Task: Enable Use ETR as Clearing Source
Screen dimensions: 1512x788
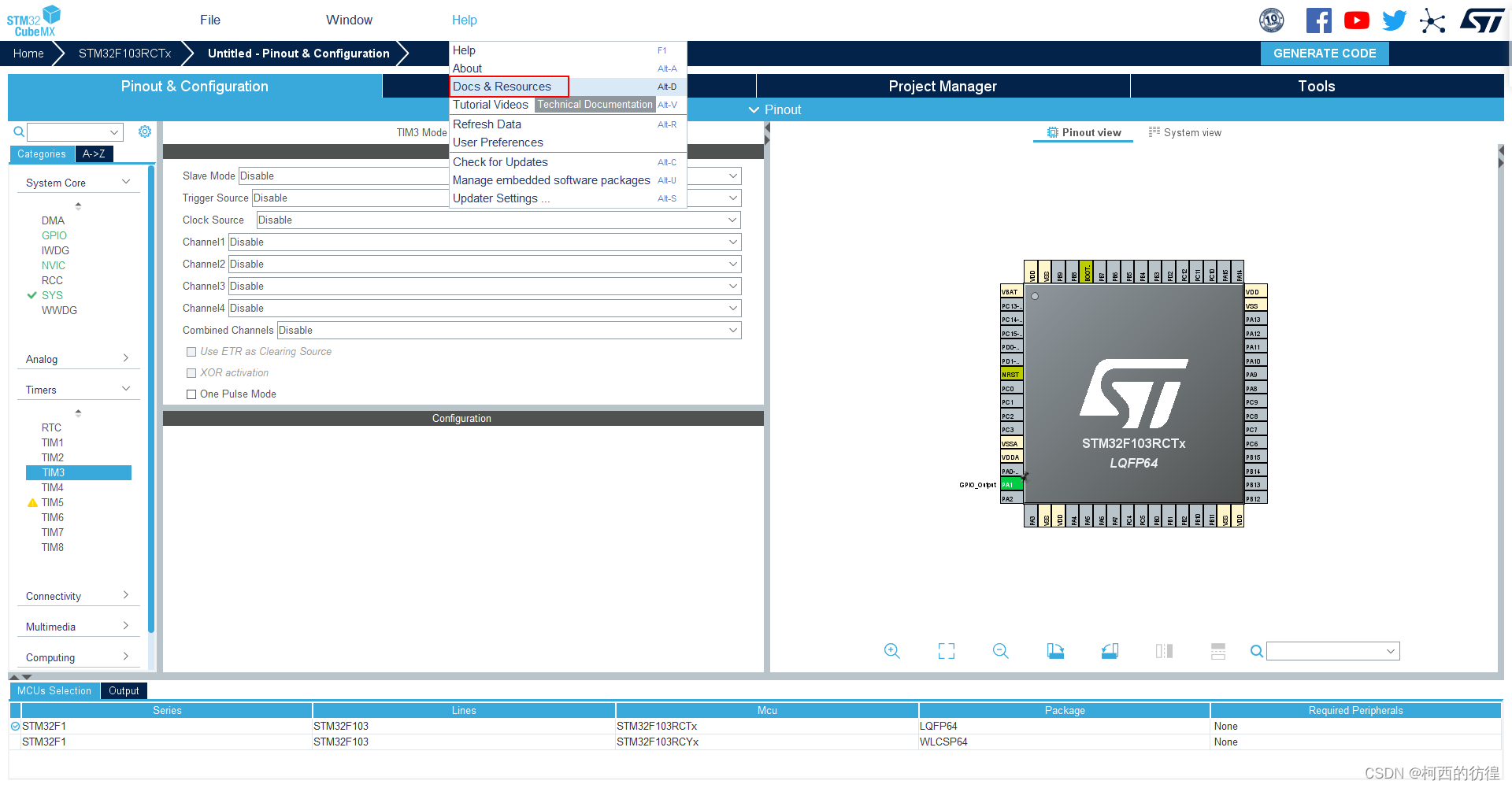Action: click(191, 352)
